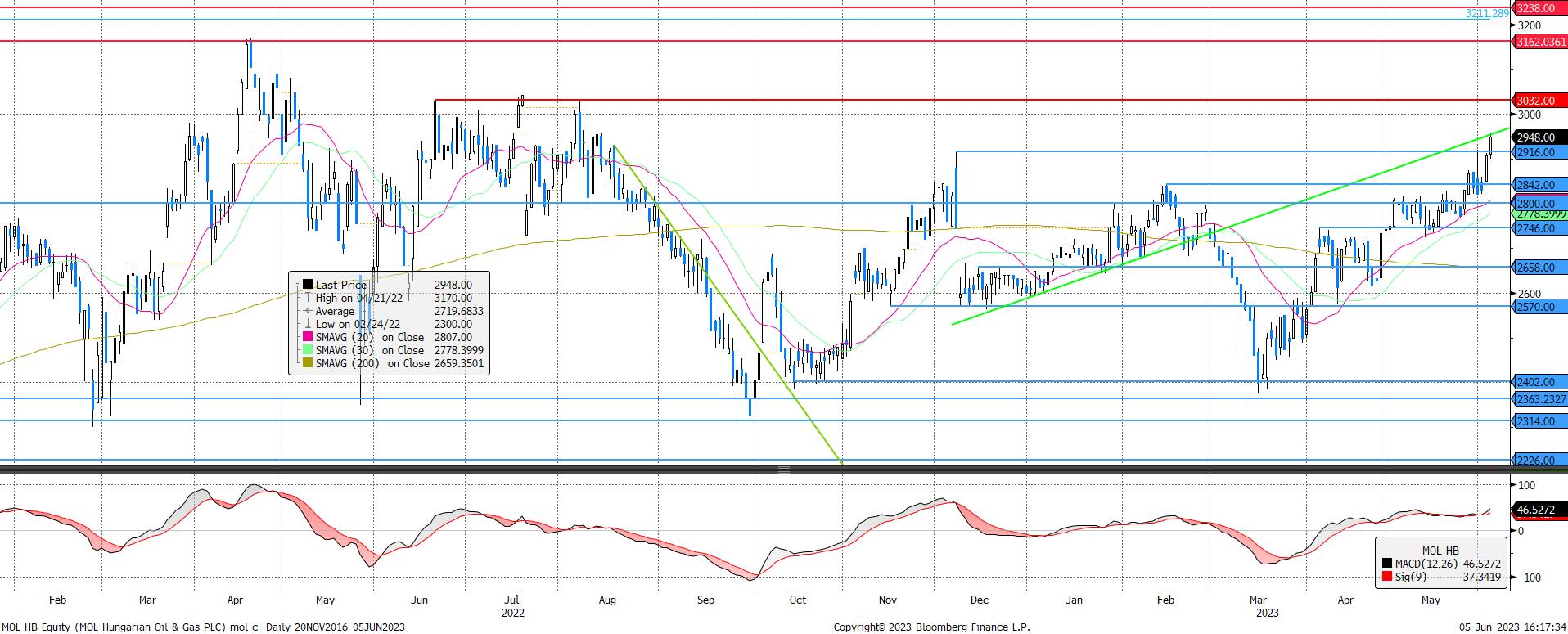The height and width of the screenshot is (634, 1568).
Task: Click the Oct month label on the time axis
Action: click(798, 600)
